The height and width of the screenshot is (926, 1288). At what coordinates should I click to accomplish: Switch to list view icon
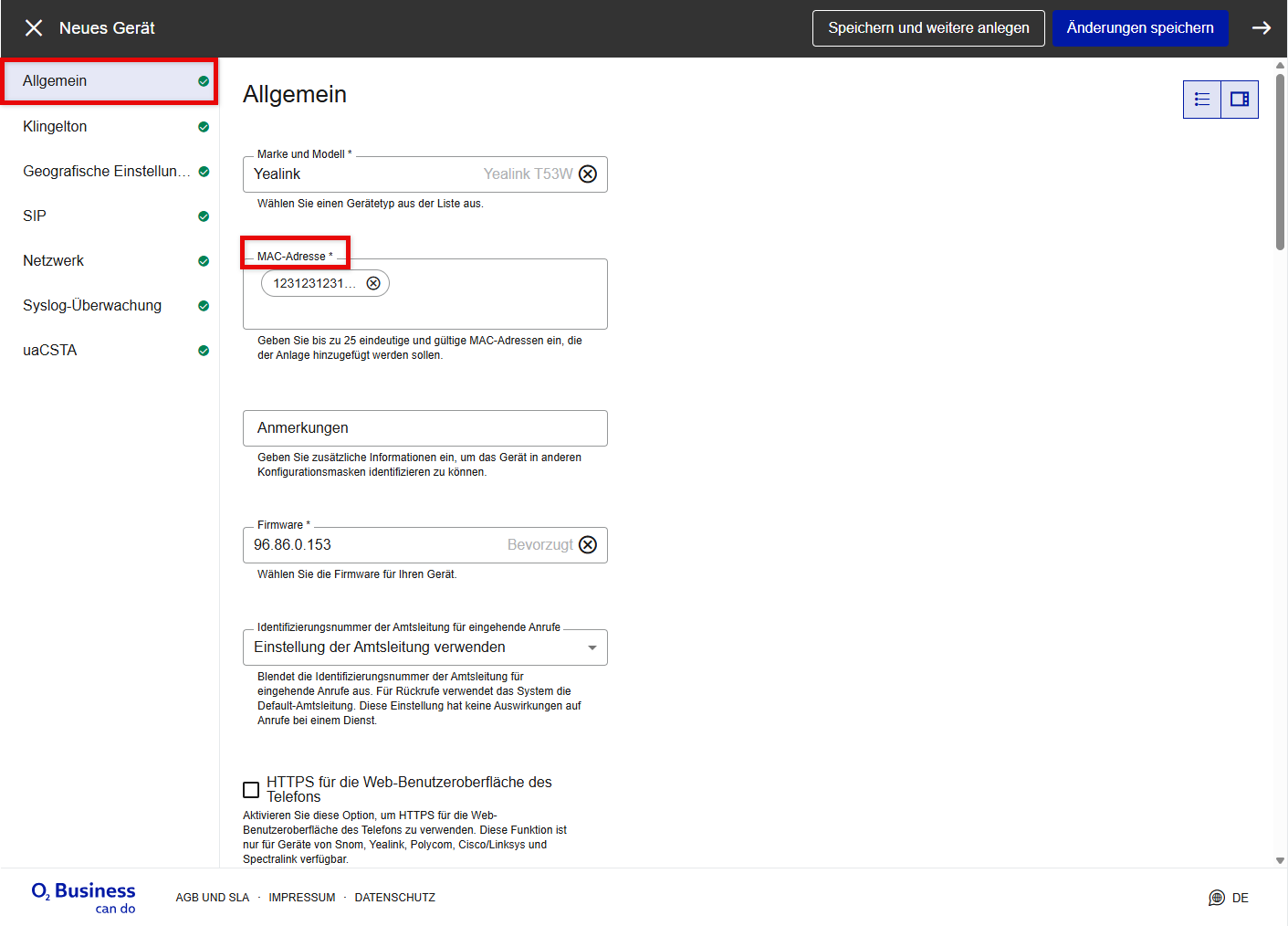[x=1201, y=100]
